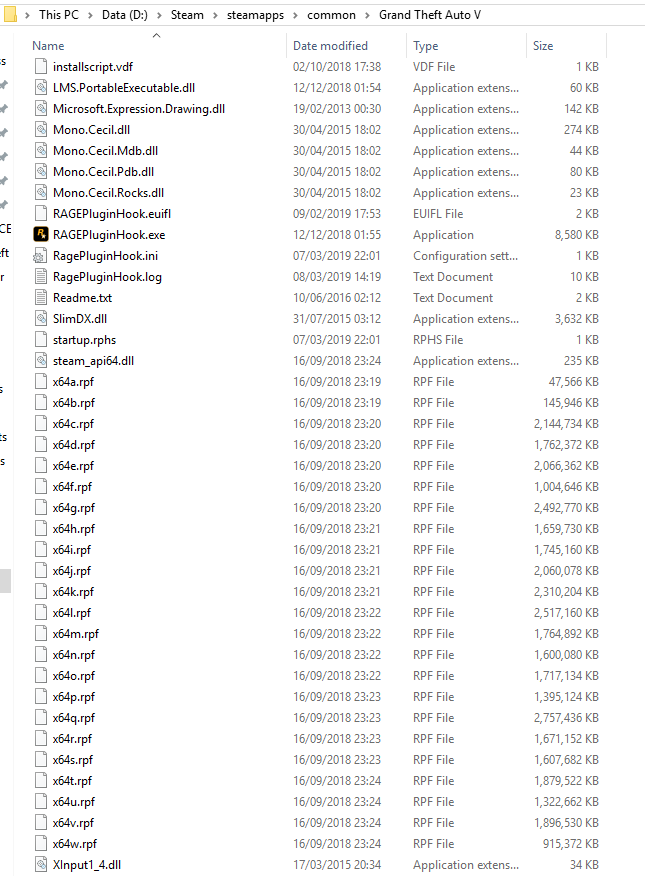Click the Mono.Cecil.Mdb.dll file icon
645x896 pixels.
point(41,150)
